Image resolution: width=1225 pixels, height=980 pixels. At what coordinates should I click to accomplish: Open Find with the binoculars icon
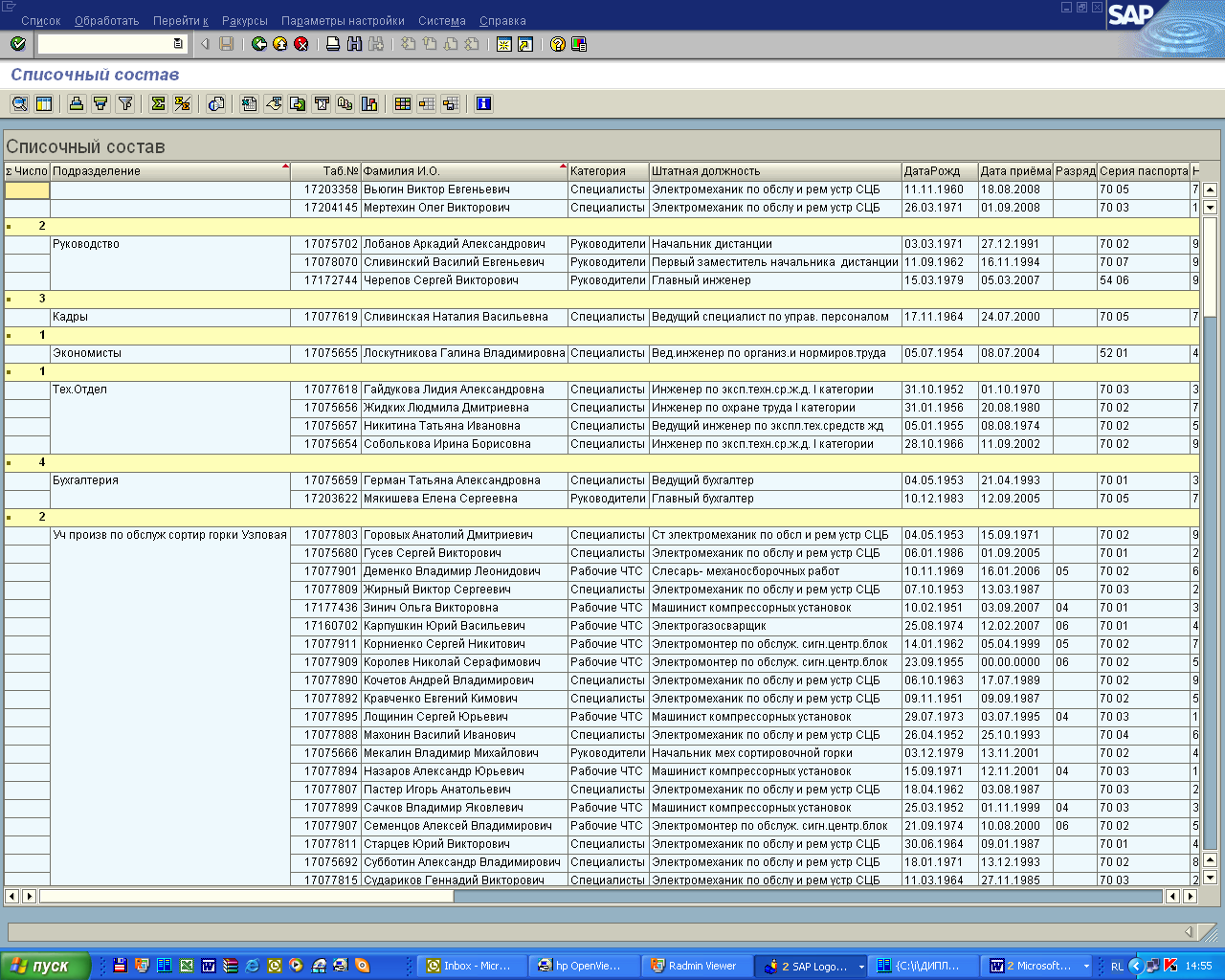pyautogui.click(x=354, y=44)
